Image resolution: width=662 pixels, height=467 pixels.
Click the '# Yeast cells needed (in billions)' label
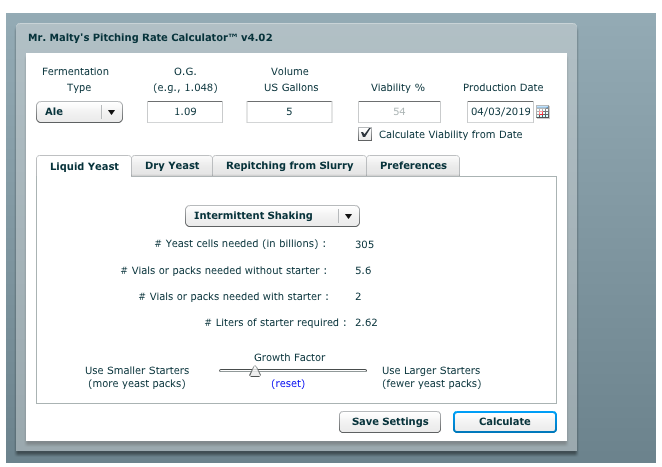240,244
